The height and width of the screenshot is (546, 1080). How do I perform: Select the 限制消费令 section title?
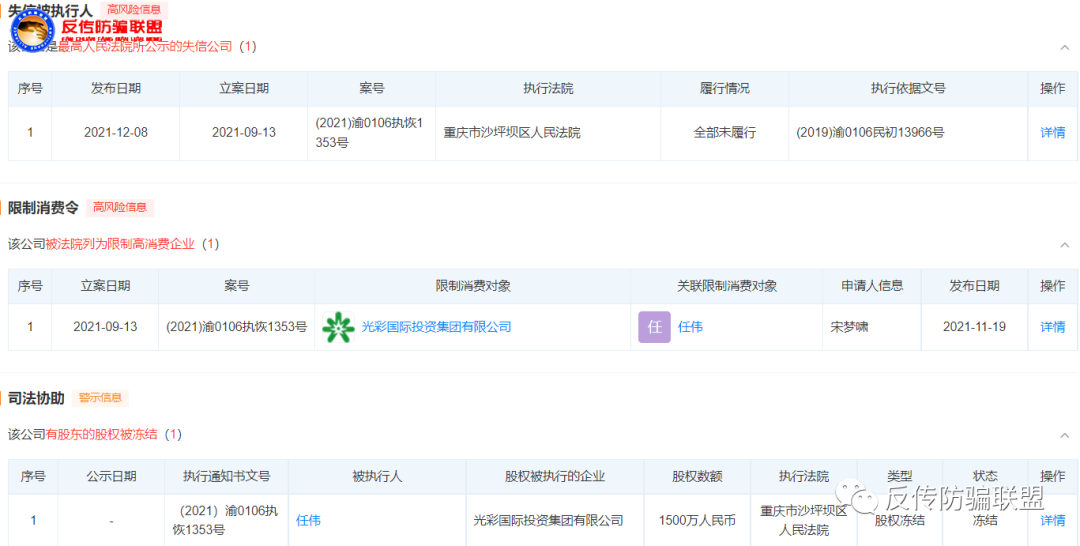coord(43,207)
